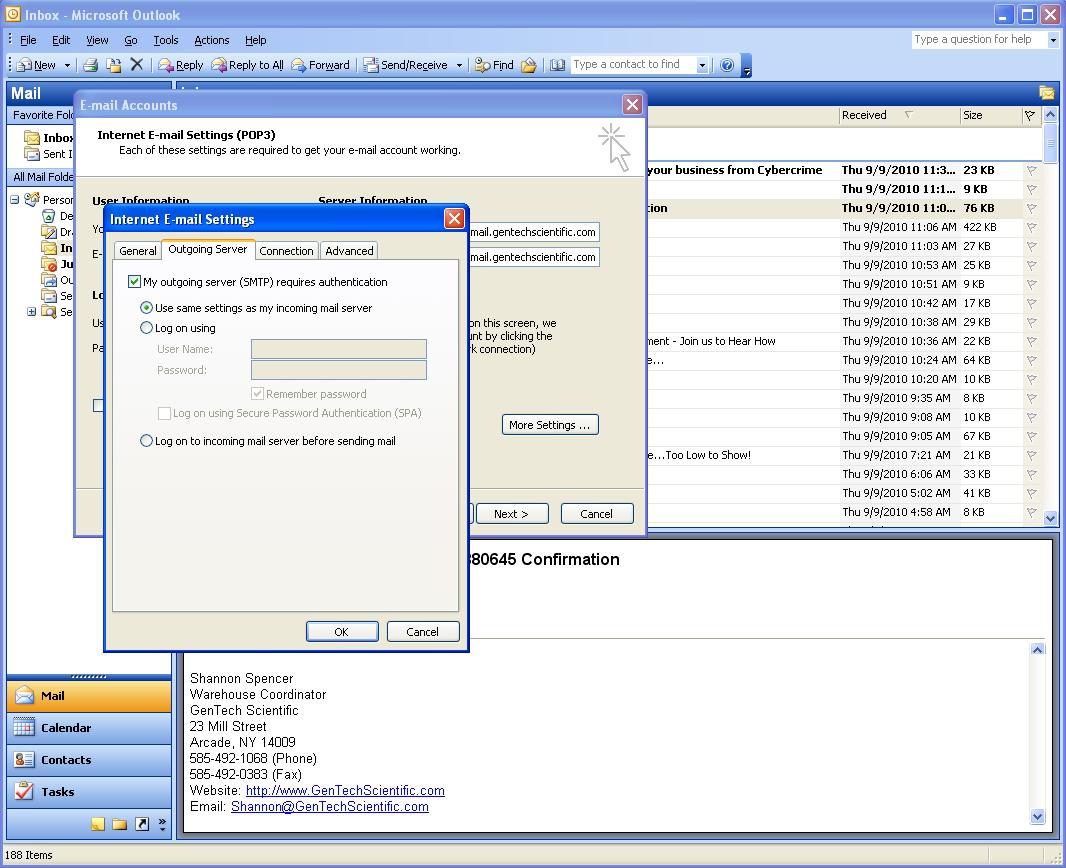Click the More Settings button

pyautogui.click(x=550, y=425)
